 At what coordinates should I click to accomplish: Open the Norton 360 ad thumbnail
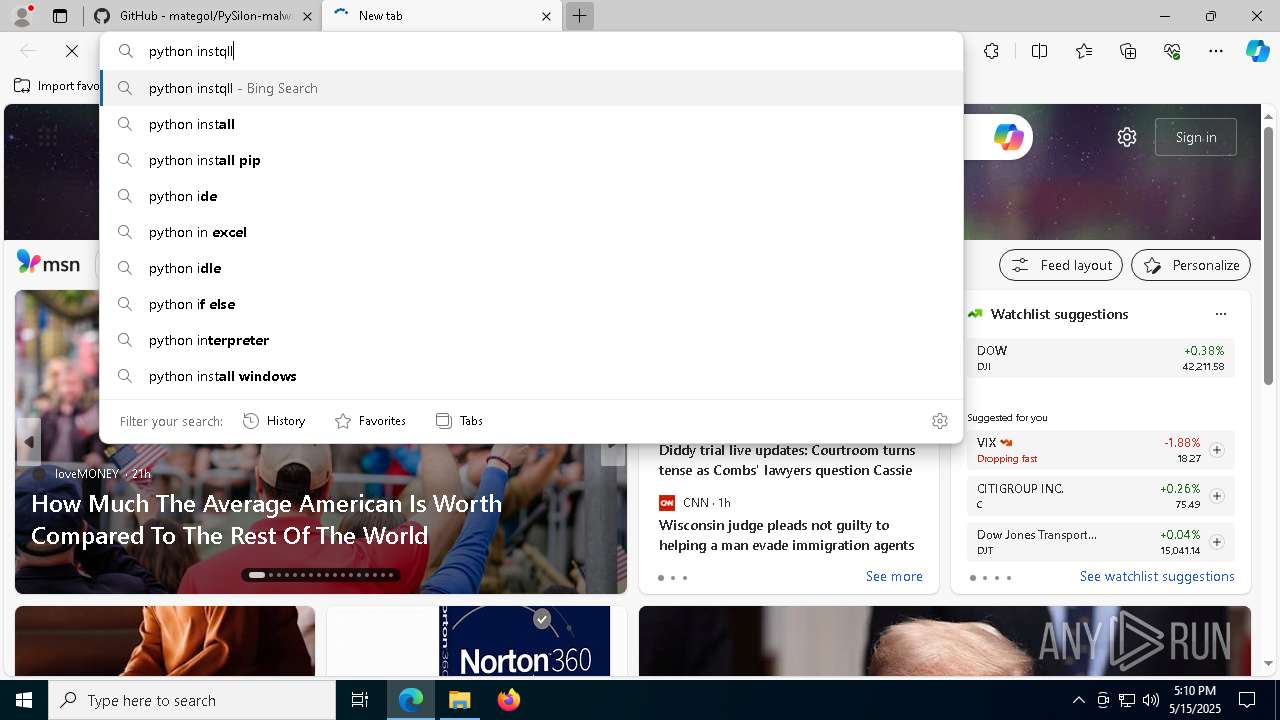tap(525, 640)
